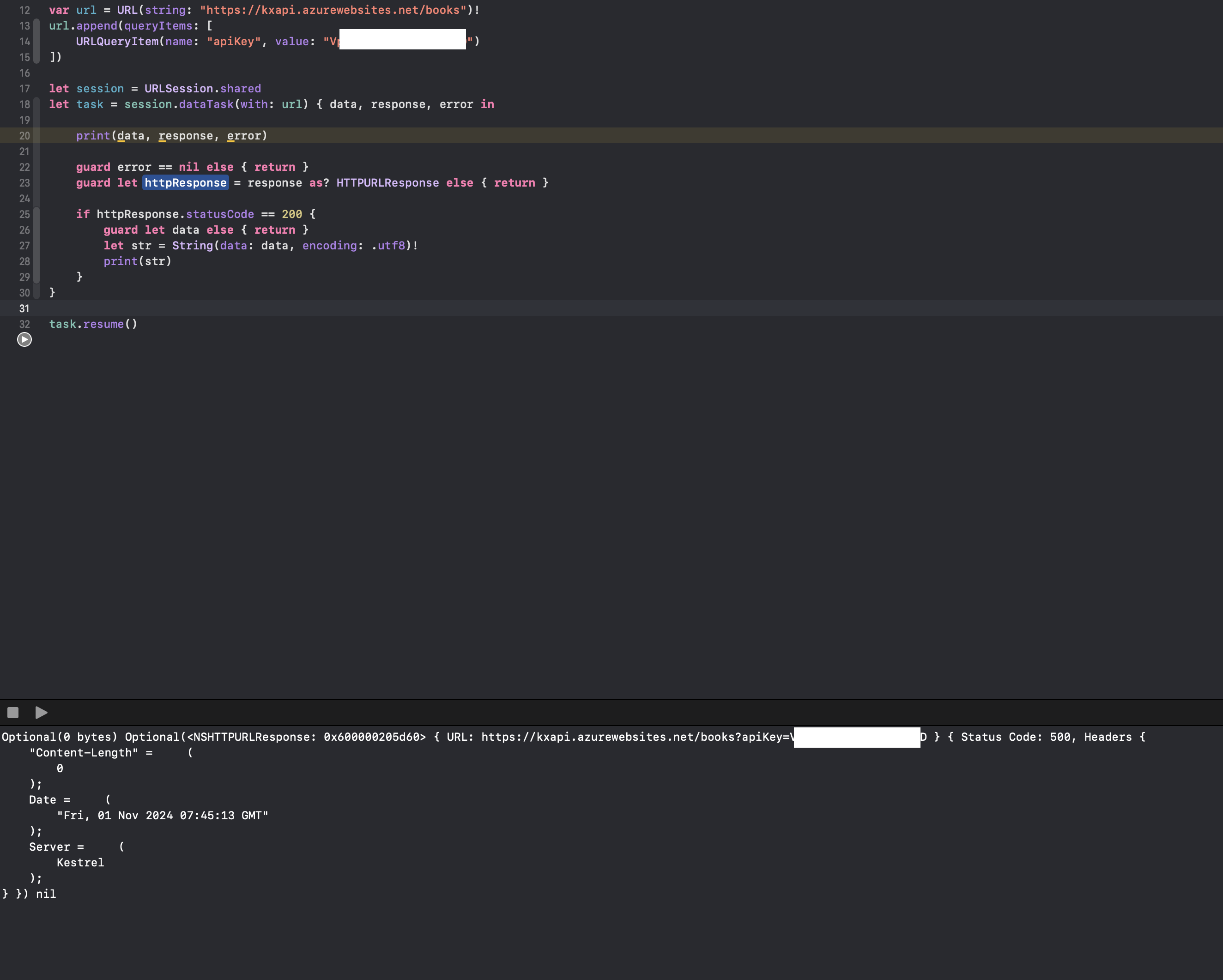Click the date "Fri, 01 Nov 2024 07:45:13 GMT"
This screenshot has width=1223, height=980.
coord(162,816)
